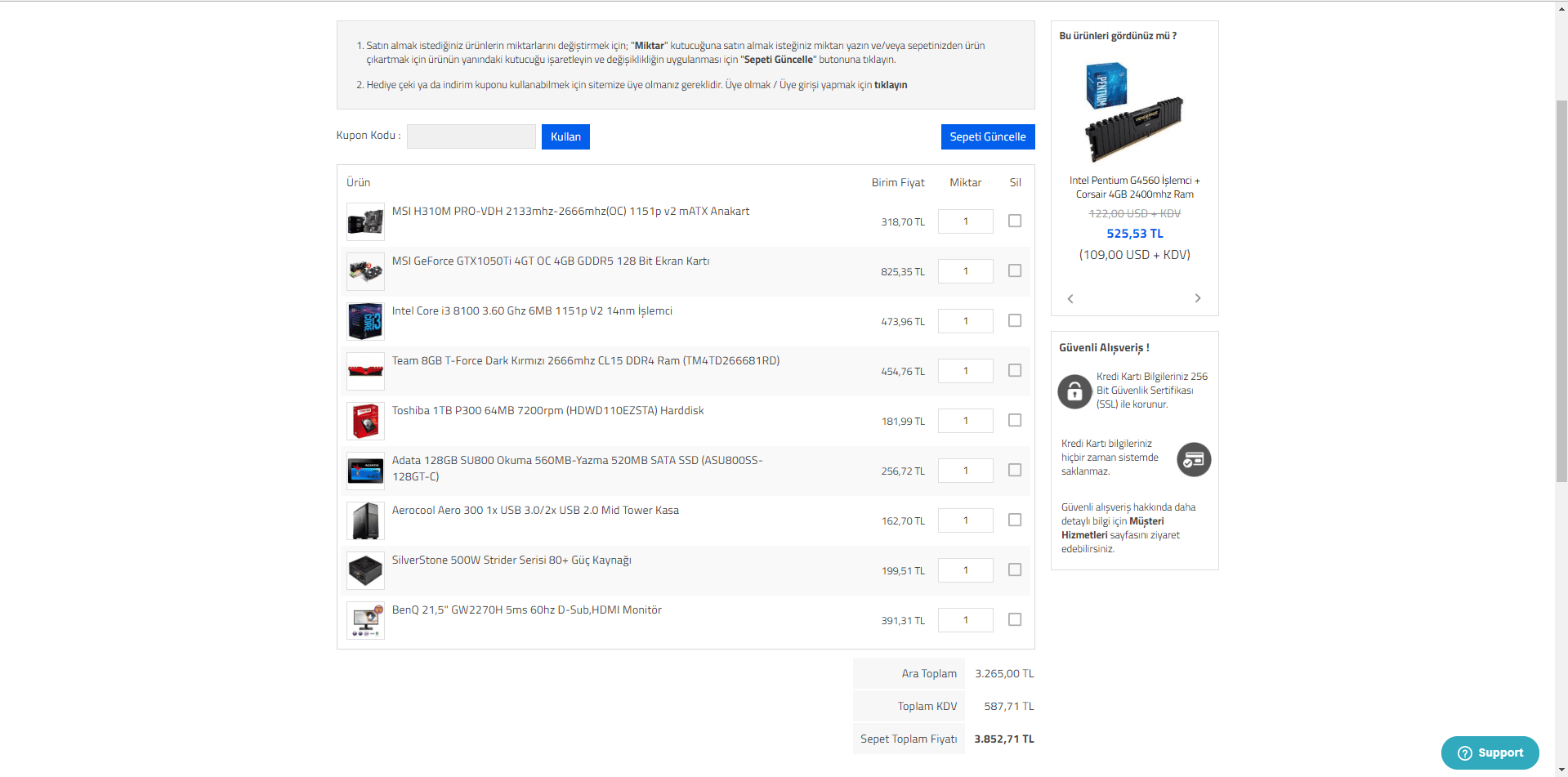Open the MSI H310M PRO-VDH Anakart product link
The width and height of the screenshot is (1568, 777).
click(570, 211)
